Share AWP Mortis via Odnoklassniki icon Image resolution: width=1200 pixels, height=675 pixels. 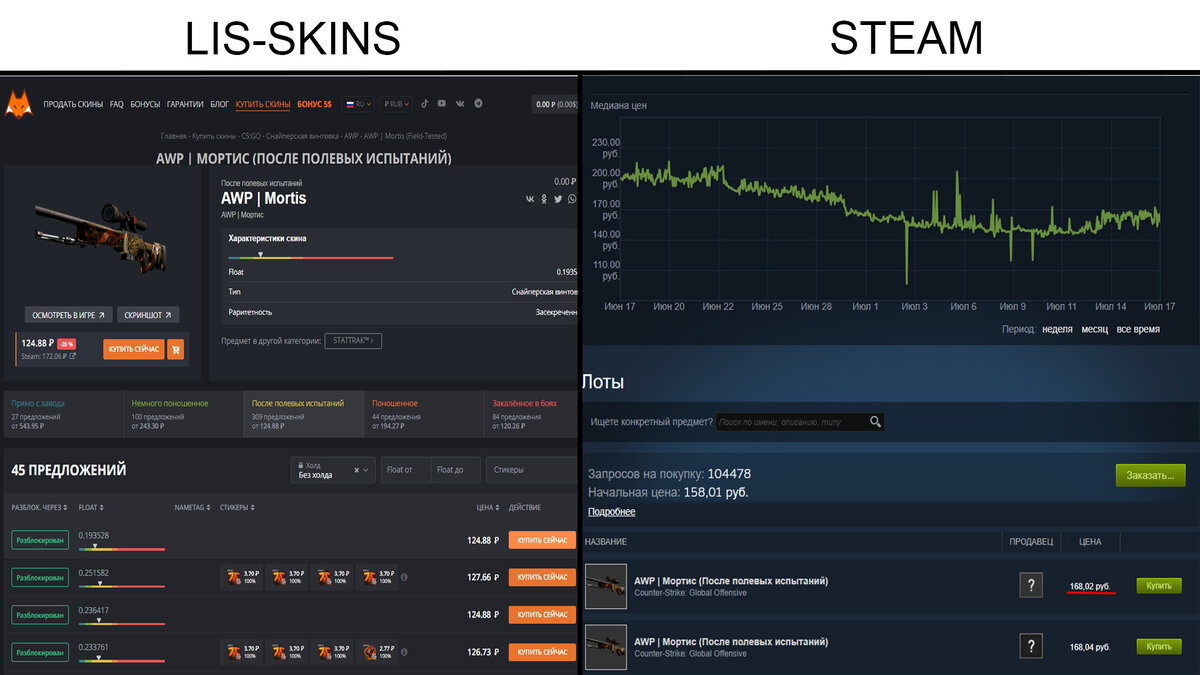(x=544, y=199)
